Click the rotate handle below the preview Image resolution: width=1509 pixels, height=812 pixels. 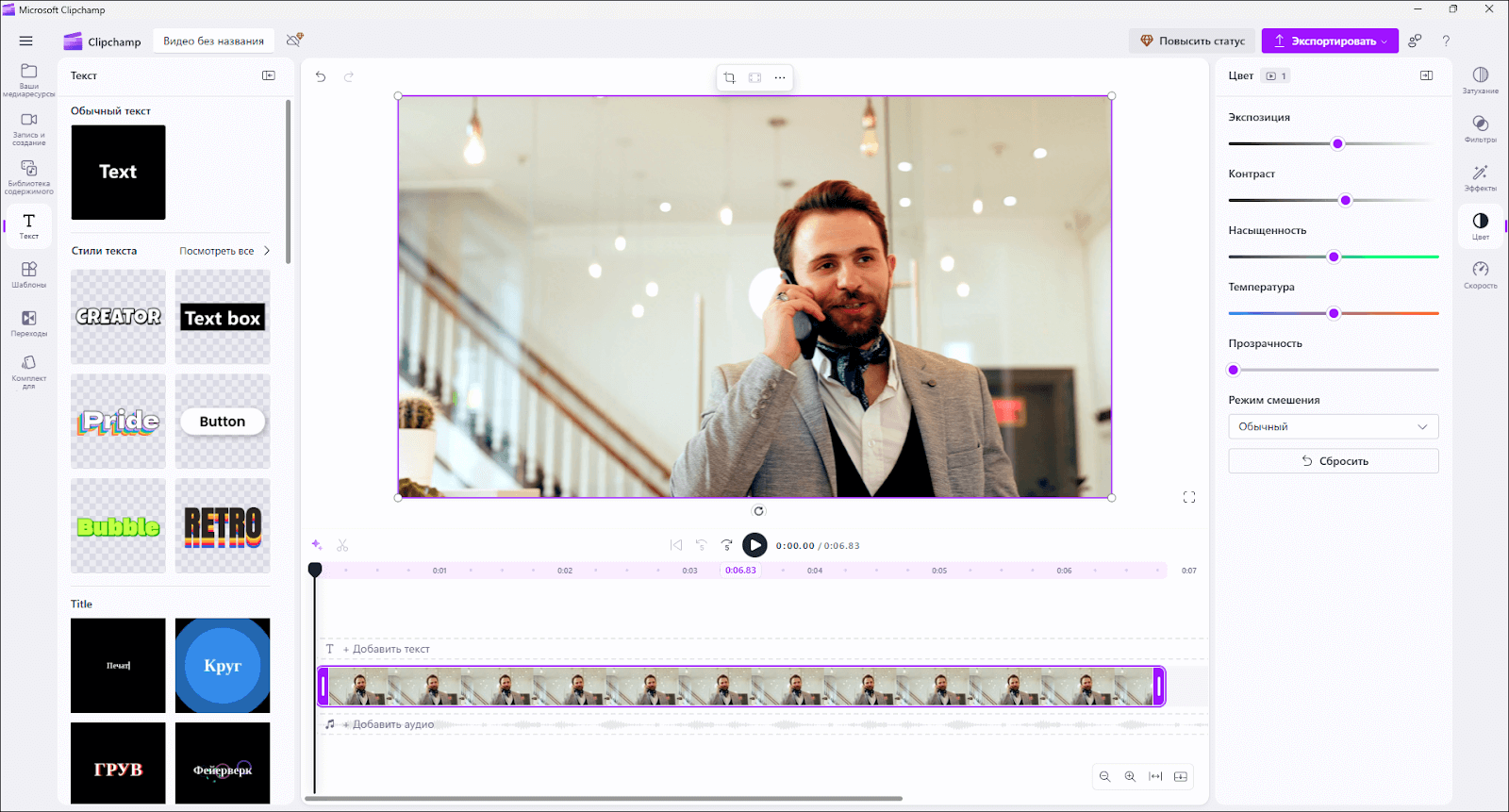click(x=759, y=511)
